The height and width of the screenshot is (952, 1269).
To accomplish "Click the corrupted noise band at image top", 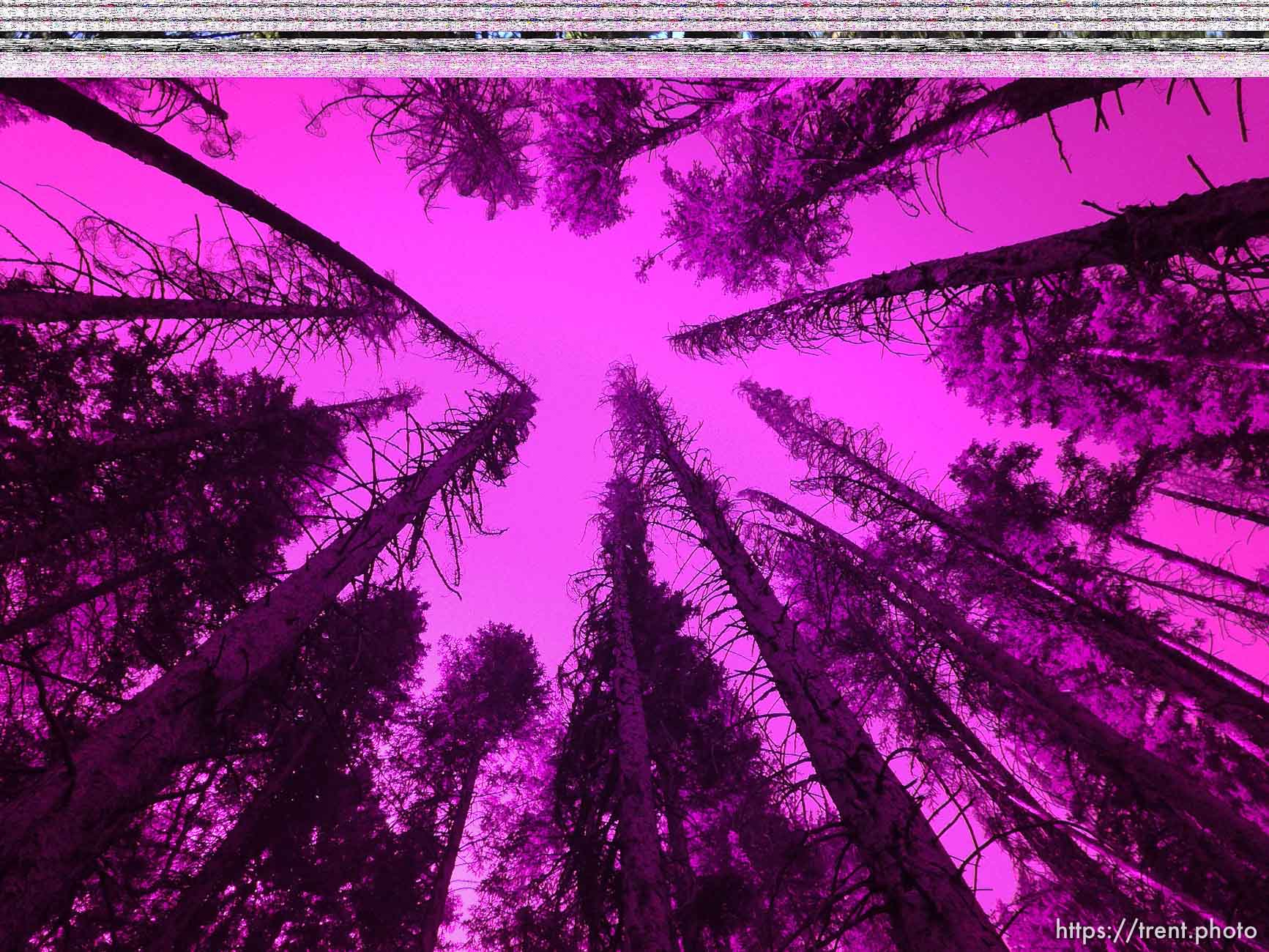I will coord(634,16).
